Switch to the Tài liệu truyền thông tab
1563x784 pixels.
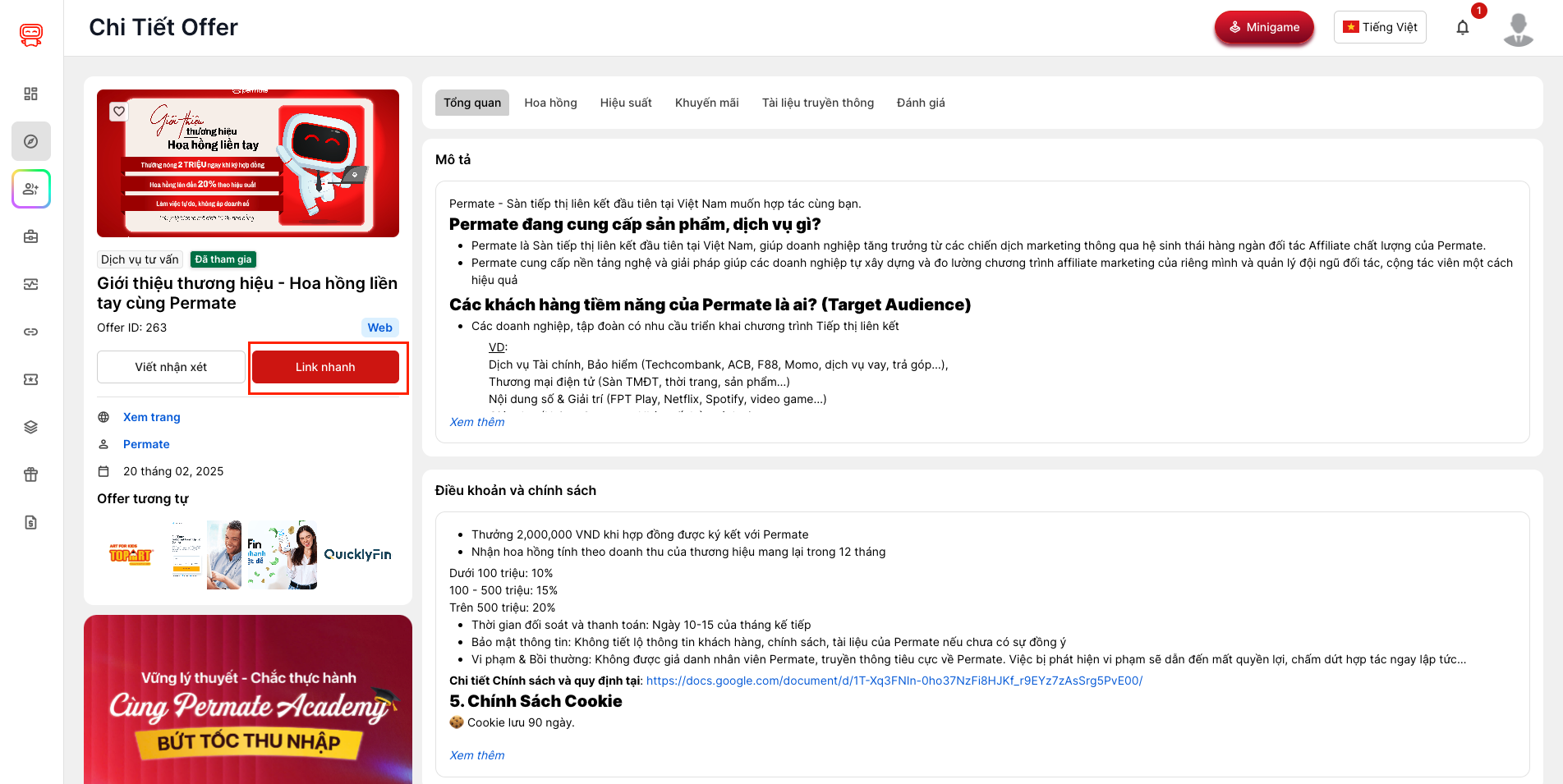[x=818, y=103]
